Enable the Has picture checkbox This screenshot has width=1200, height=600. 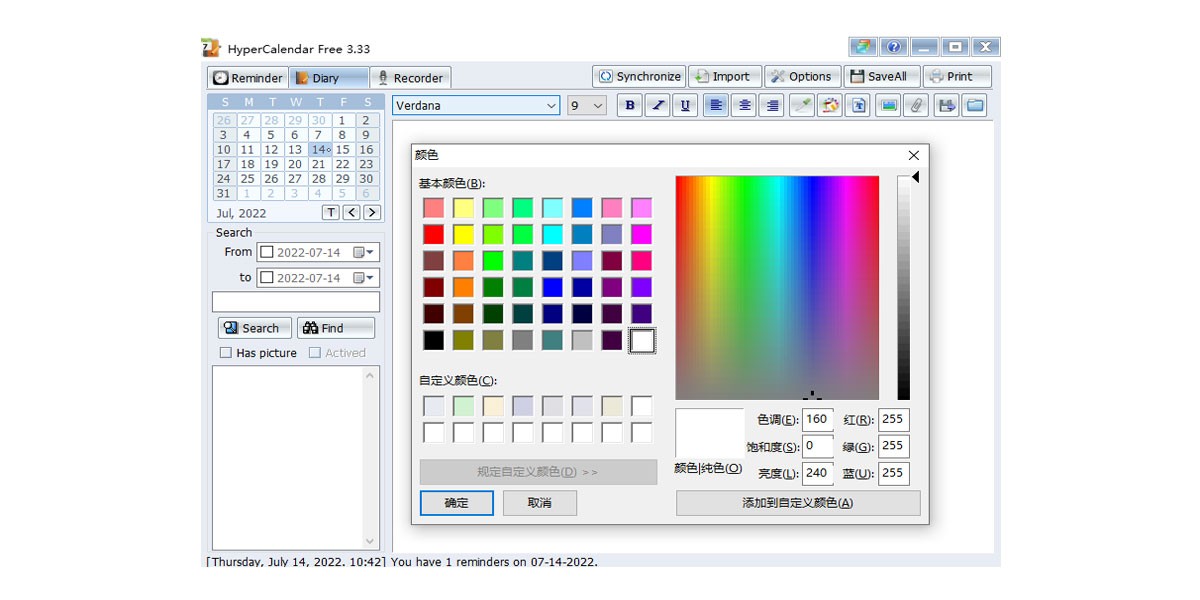click(226, 353)
